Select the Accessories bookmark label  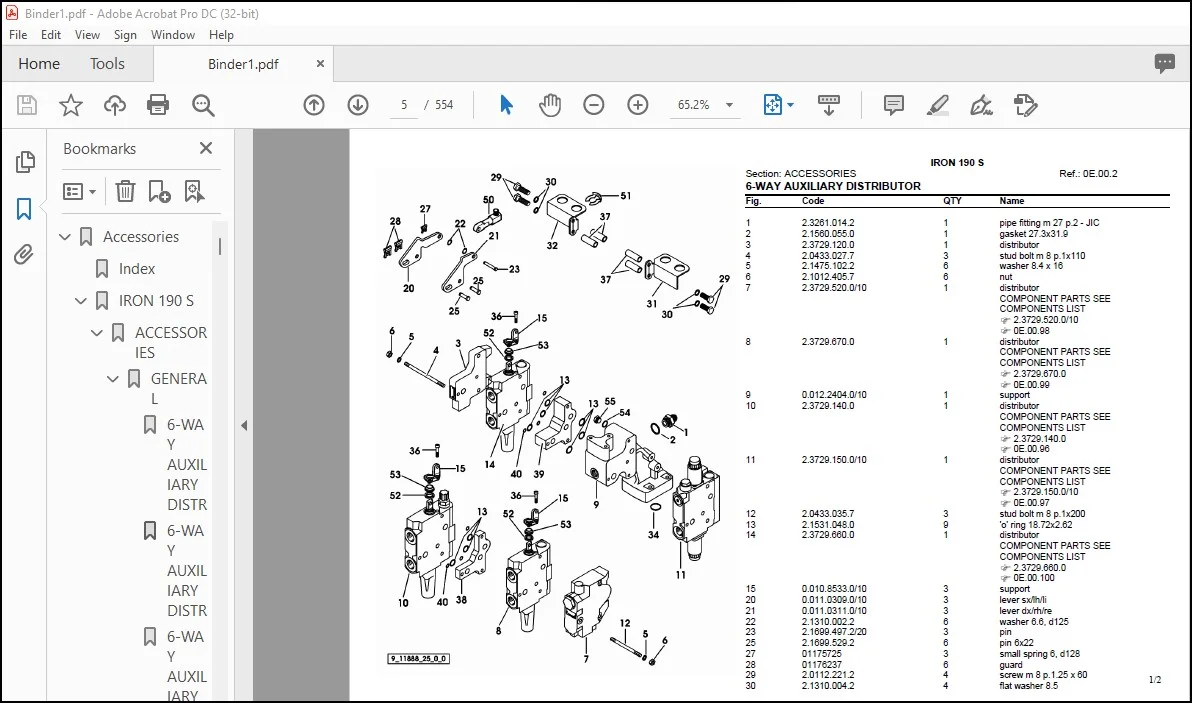(x=141, y=237)
